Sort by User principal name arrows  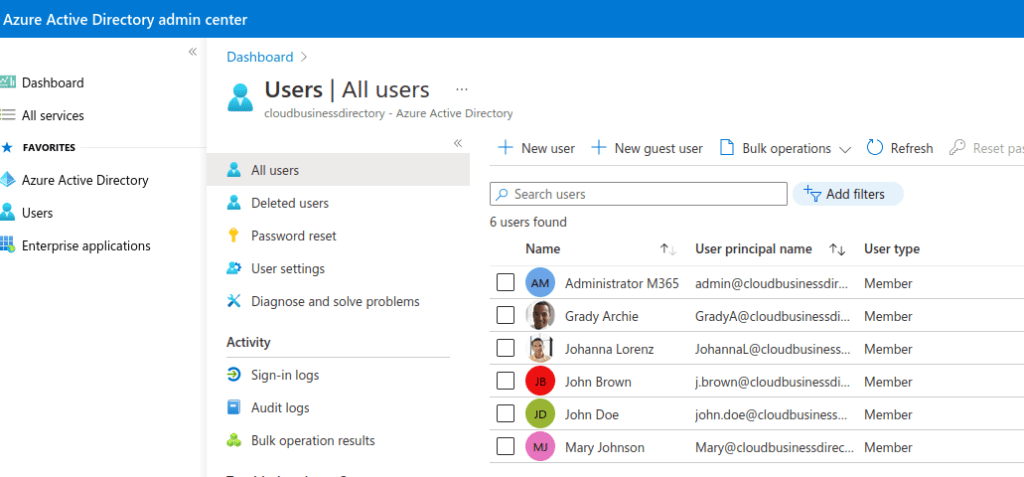coord(837,249)
